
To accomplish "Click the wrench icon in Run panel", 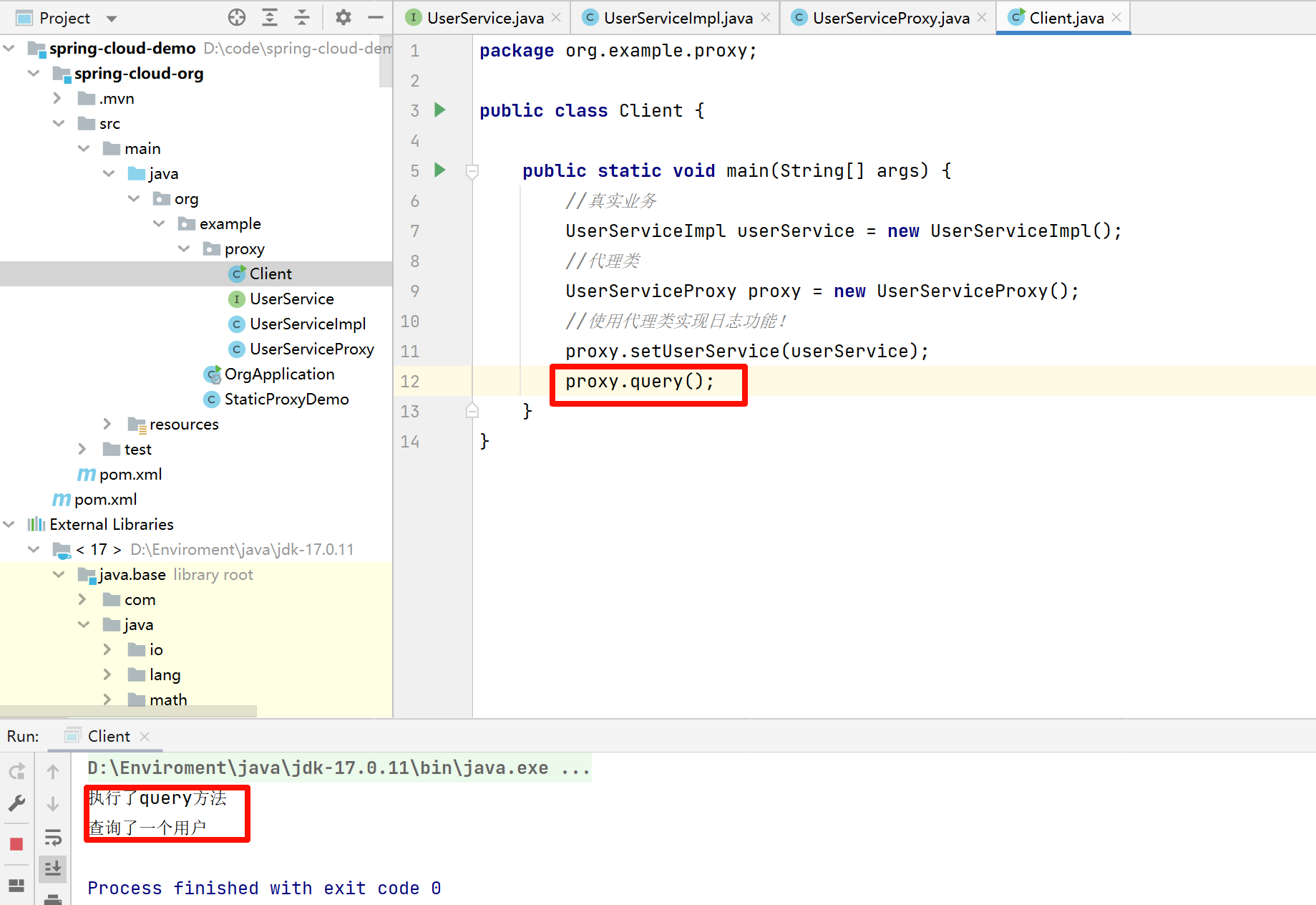I will pos(17,803).
